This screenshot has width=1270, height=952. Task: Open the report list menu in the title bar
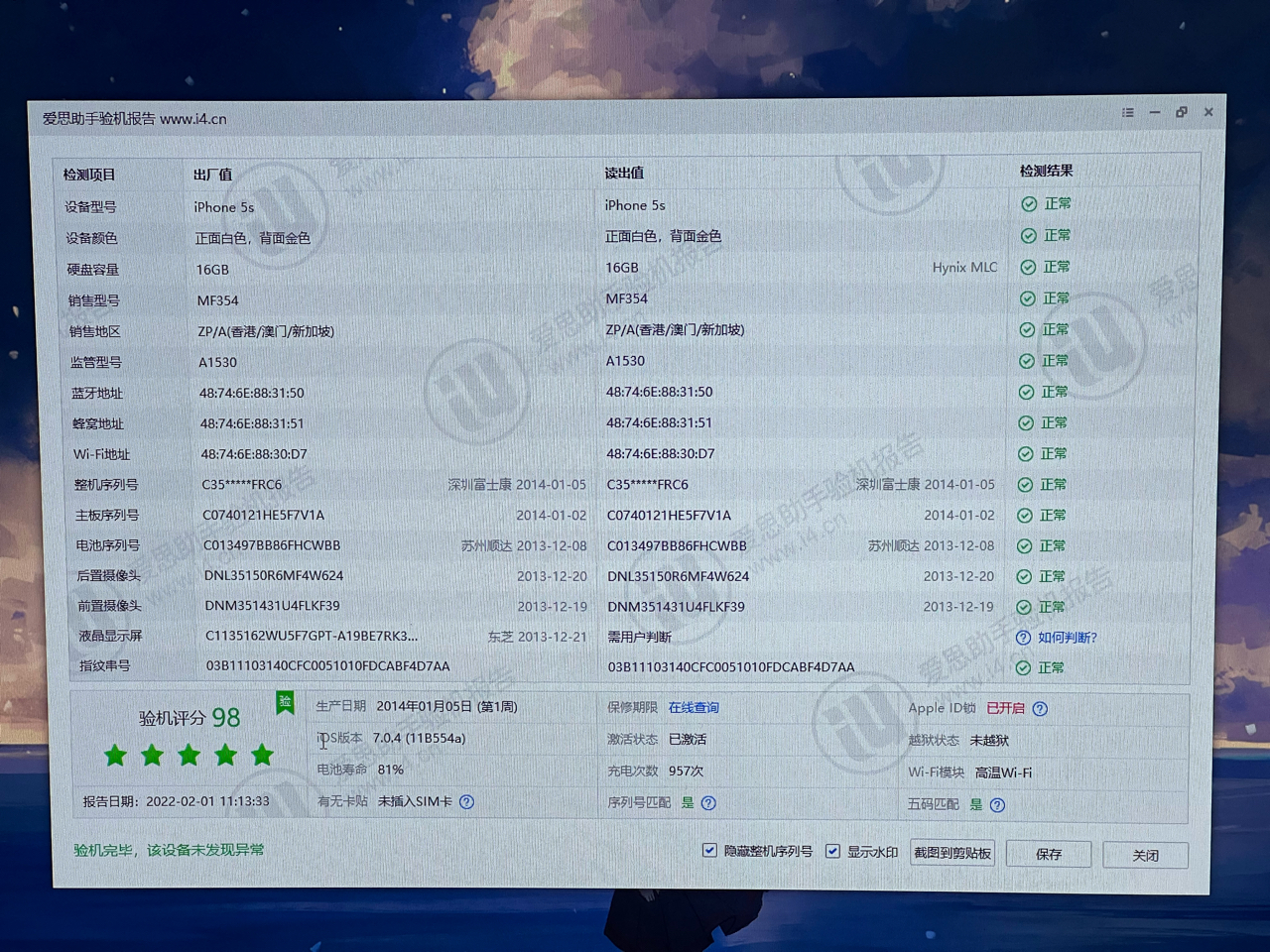point(1127,112)
